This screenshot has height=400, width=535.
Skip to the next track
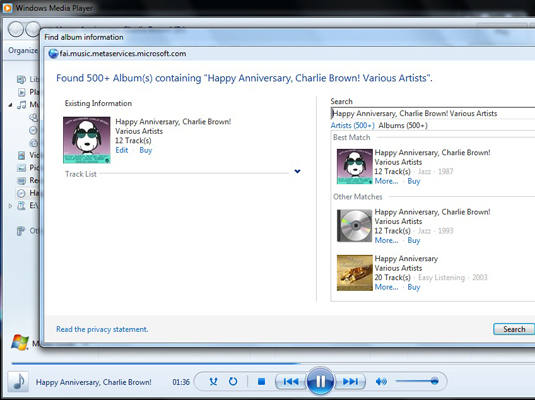click(x=350, y=381)
